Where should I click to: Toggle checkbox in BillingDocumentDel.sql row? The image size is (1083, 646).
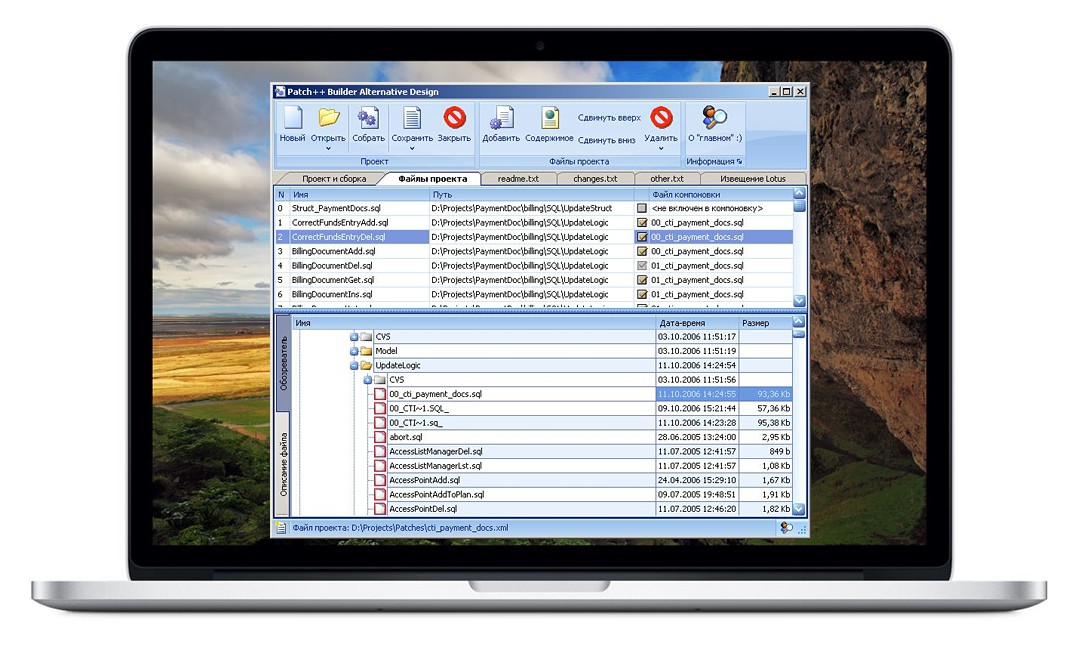coord(642,265)
